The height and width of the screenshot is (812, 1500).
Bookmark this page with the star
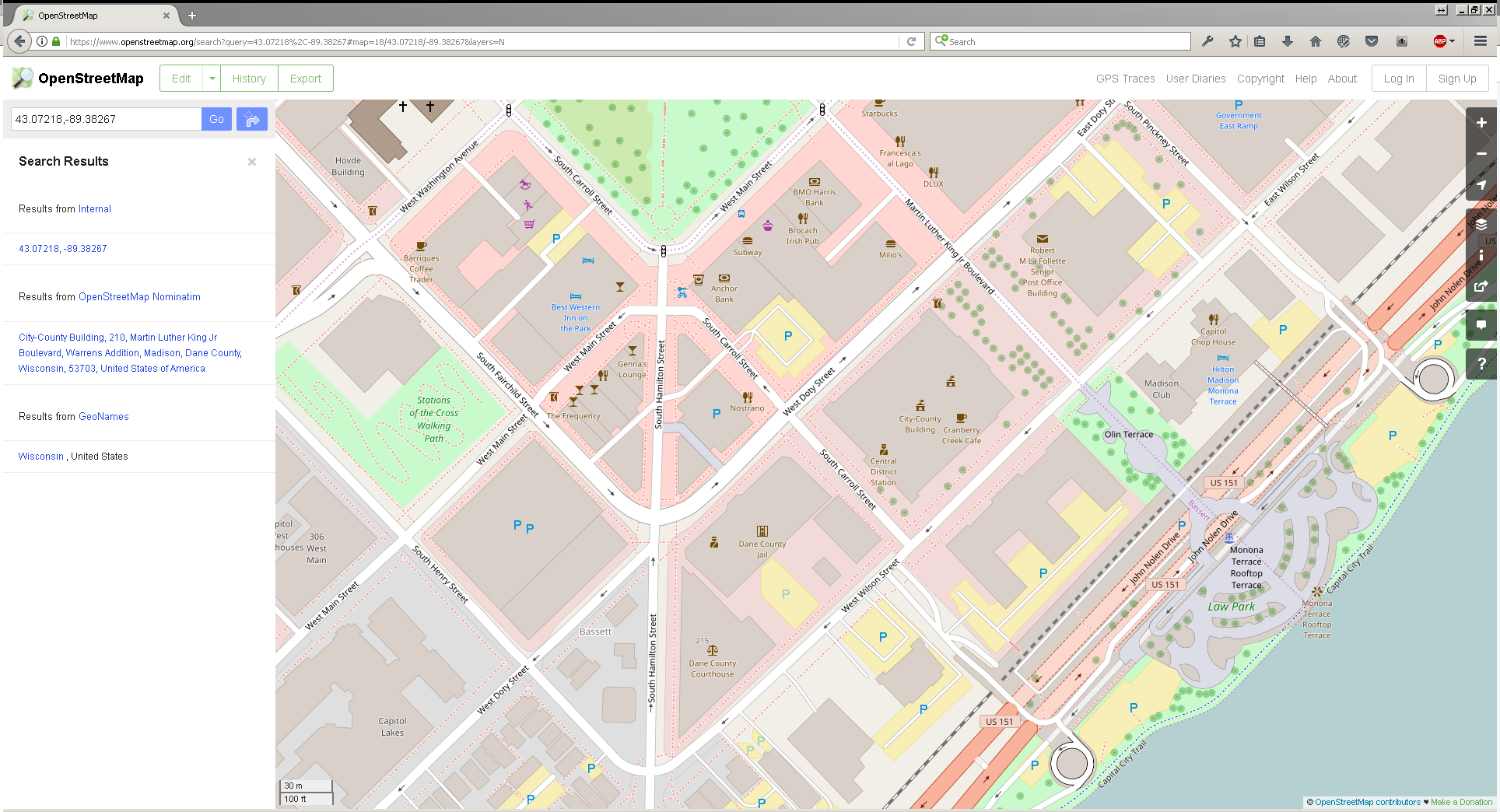coord(1235,41)
